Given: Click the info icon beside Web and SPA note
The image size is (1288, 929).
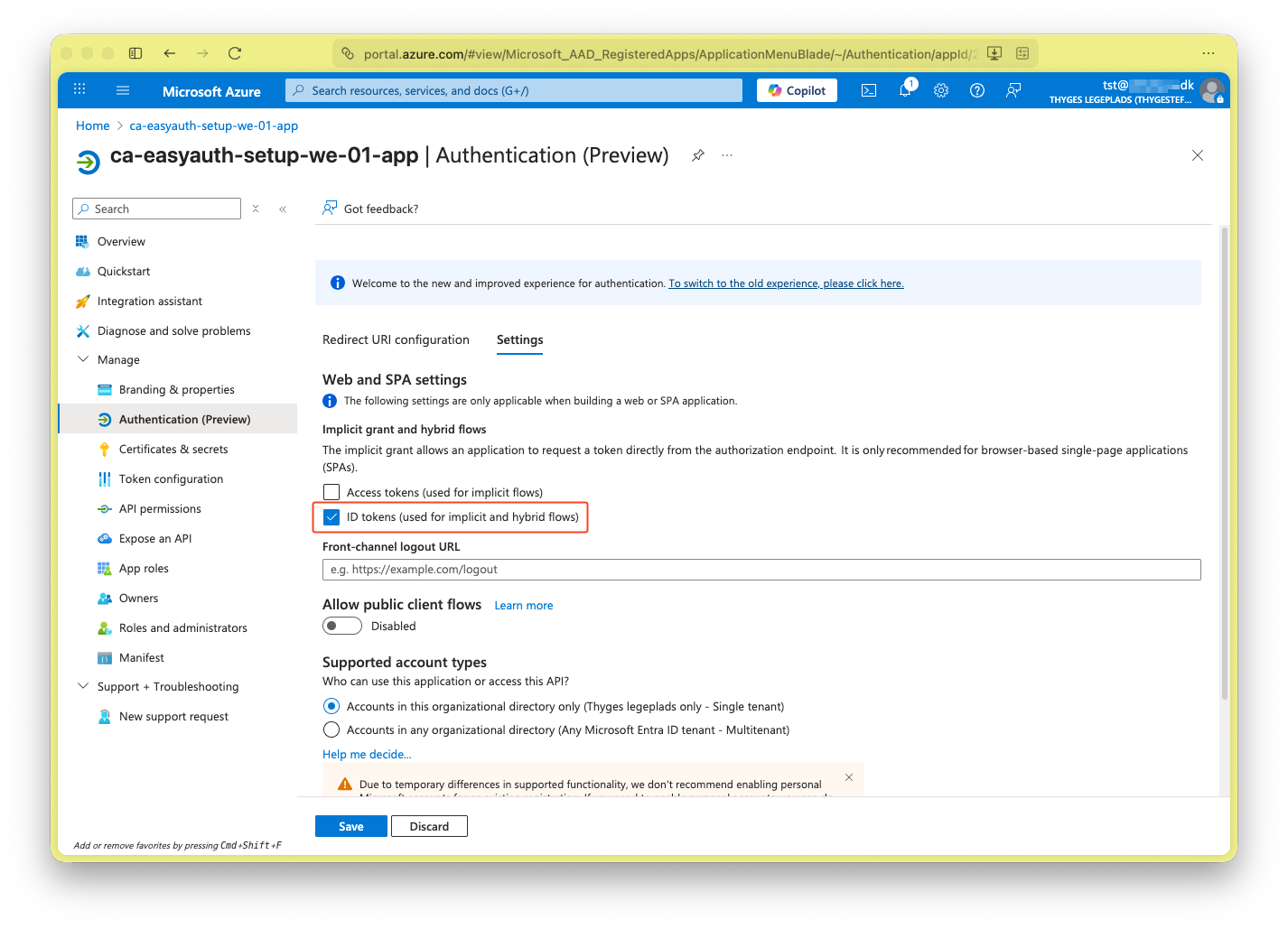Looking at the screenshot, I should (x=330, y=401).
